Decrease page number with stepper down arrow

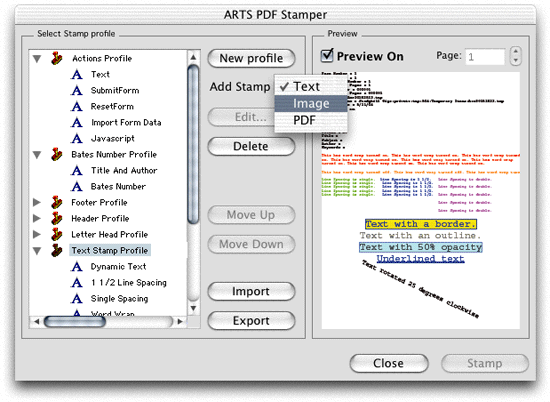515,60
